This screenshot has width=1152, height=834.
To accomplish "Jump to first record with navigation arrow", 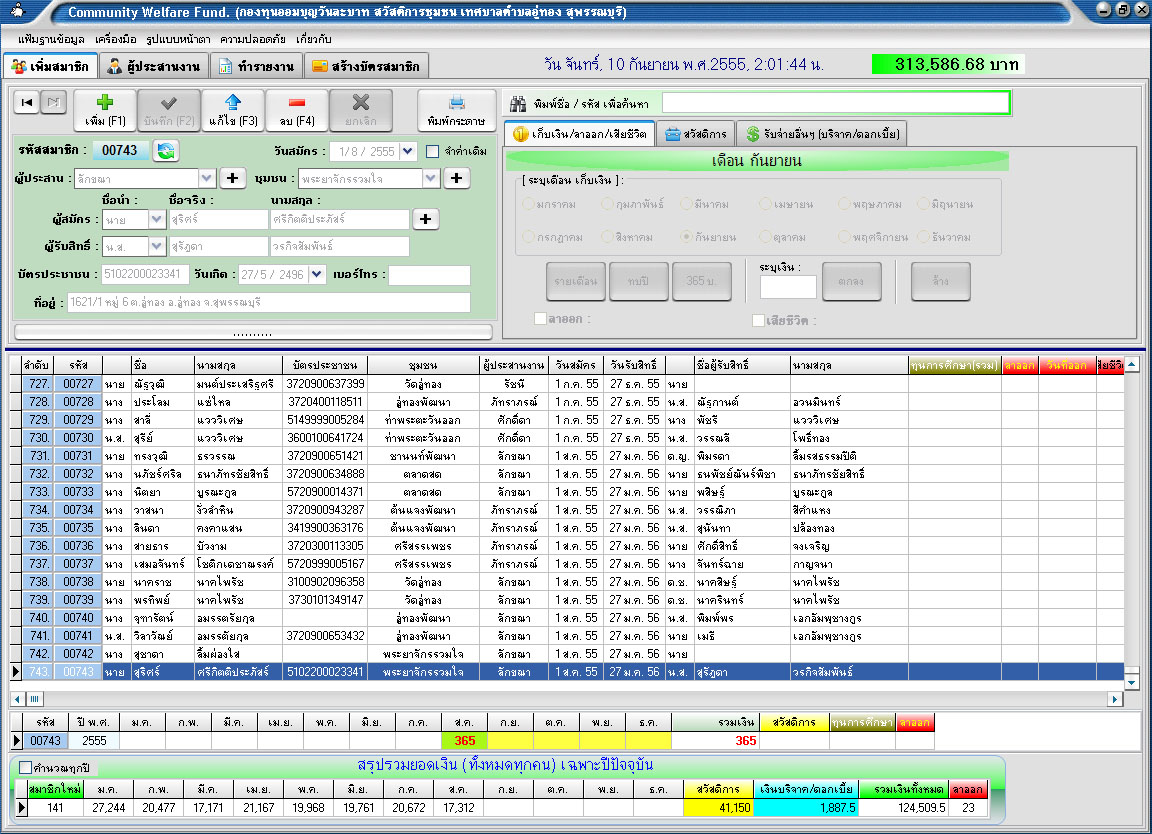I will coord(28,102).
